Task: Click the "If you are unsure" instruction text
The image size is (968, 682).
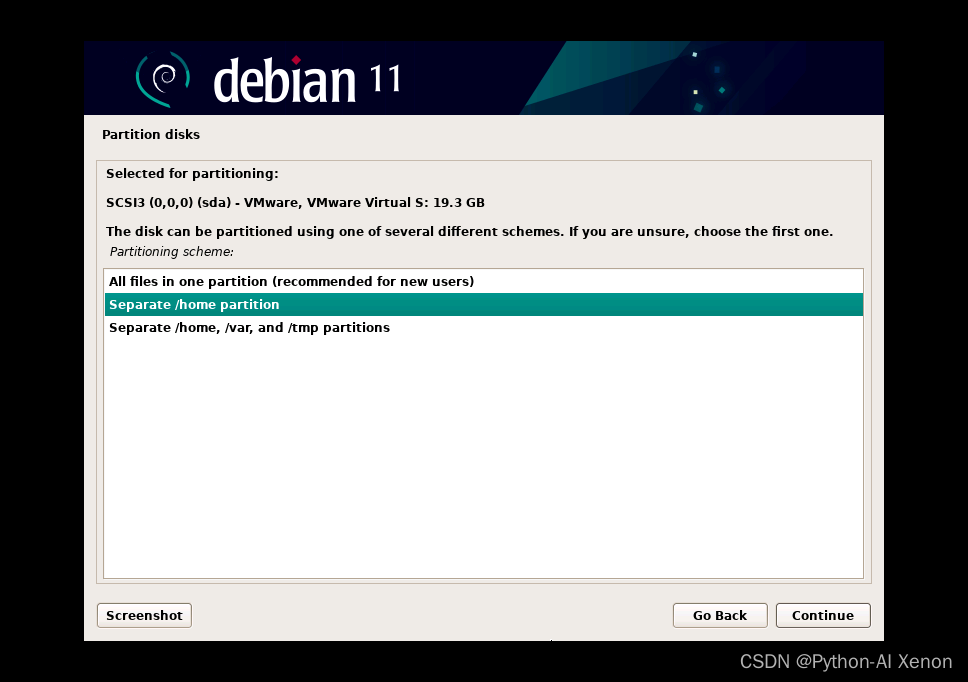Action: [x=700, y=232]
